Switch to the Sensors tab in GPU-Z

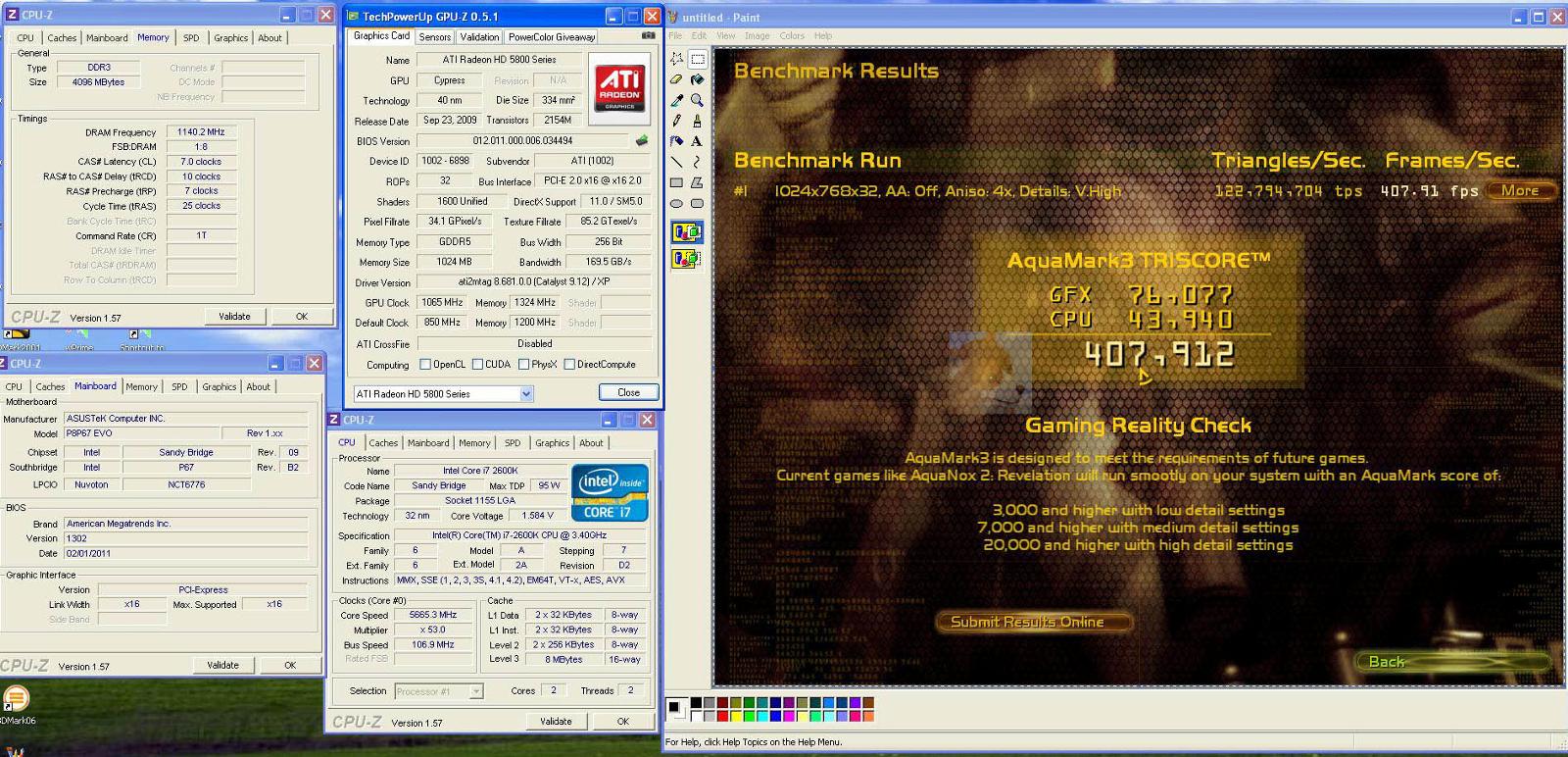[x=435, y=37]
